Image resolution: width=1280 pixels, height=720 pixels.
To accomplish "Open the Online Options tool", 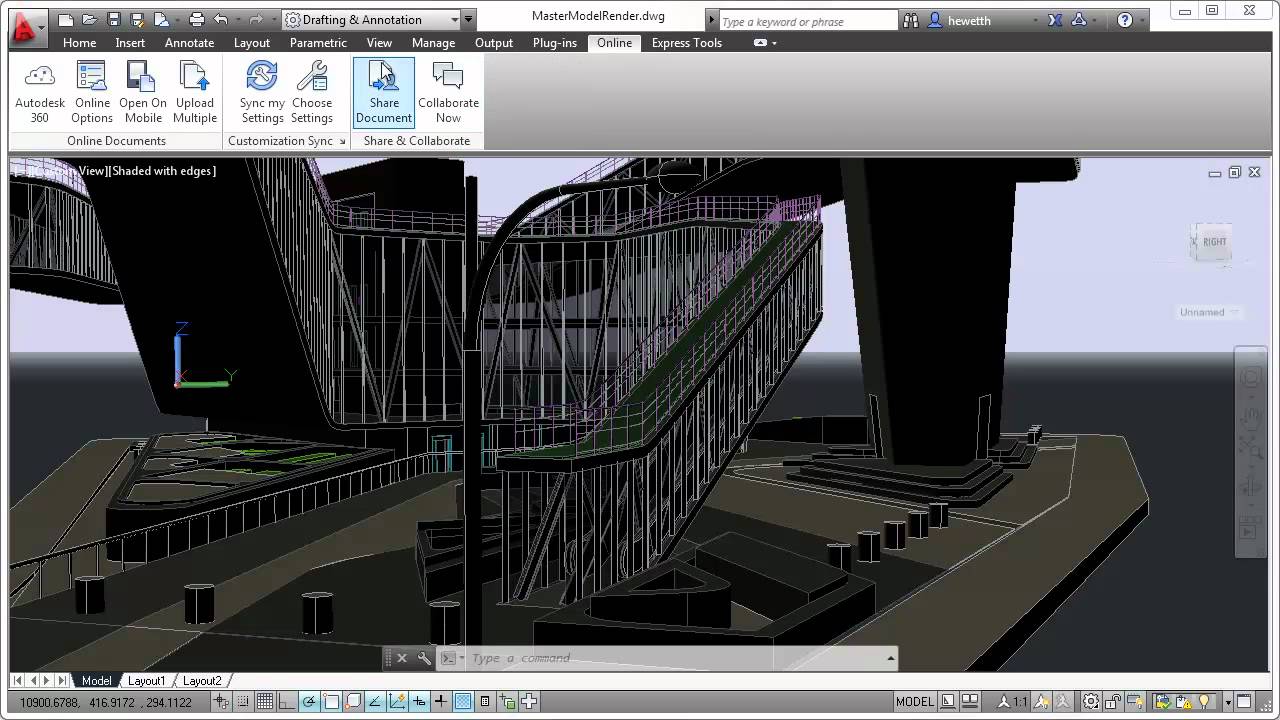I will [x=92, y=90].
